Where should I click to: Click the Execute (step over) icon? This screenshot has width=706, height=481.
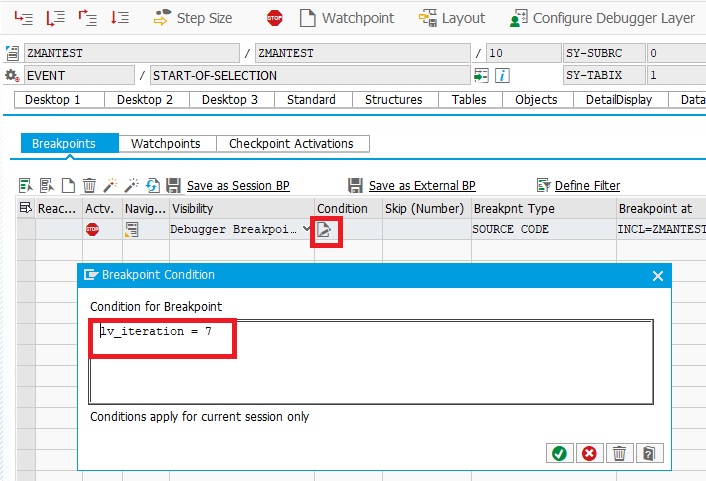(x=56, y=18)
